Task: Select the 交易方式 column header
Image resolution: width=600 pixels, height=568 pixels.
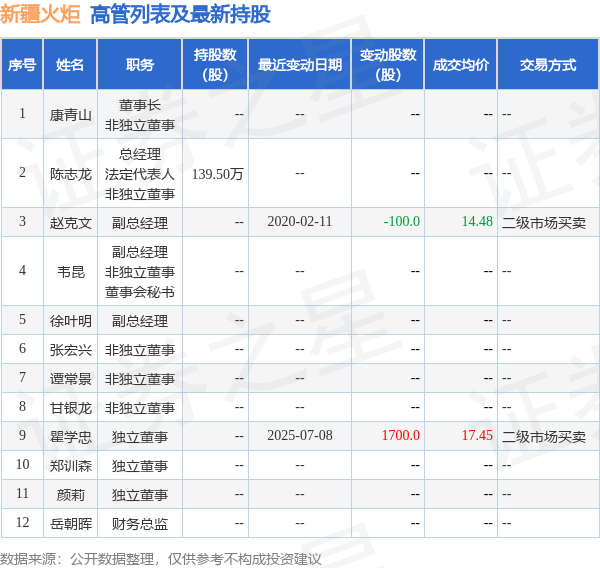Action: click(x=548, y=65)
